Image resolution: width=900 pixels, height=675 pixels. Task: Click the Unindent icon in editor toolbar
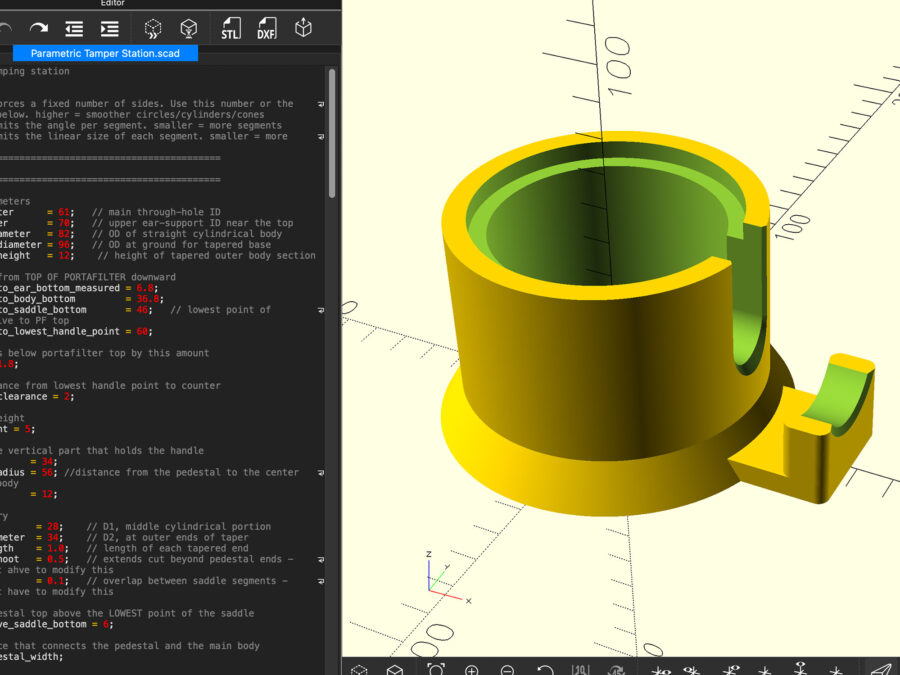pos(74,28)
